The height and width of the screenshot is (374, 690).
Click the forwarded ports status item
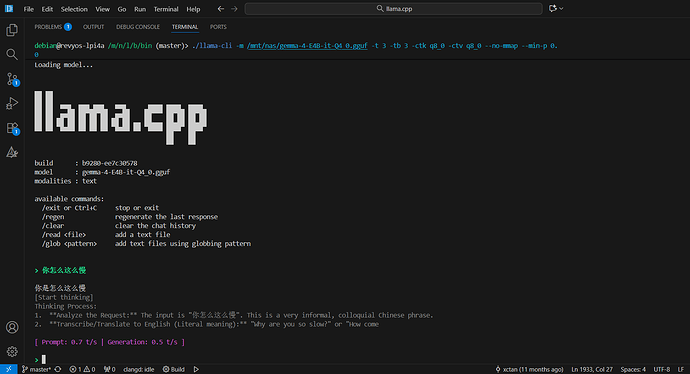pyautogui.click(x=110, y=369)
